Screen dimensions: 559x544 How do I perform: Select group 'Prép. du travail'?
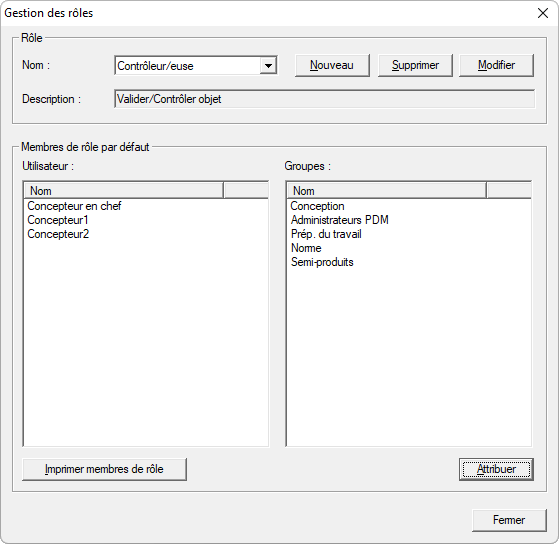[326, 234]
